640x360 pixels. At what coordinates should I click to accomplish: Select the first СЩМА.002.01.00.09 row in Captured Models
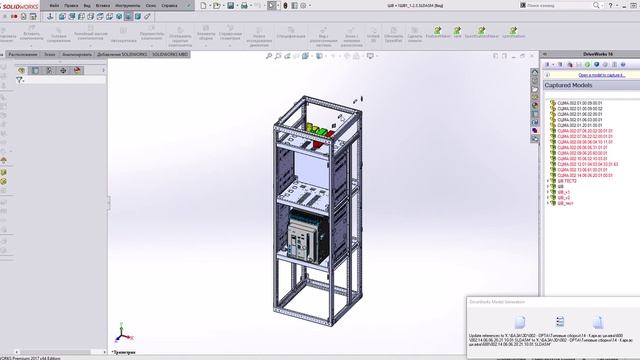(x=579, y=103)
